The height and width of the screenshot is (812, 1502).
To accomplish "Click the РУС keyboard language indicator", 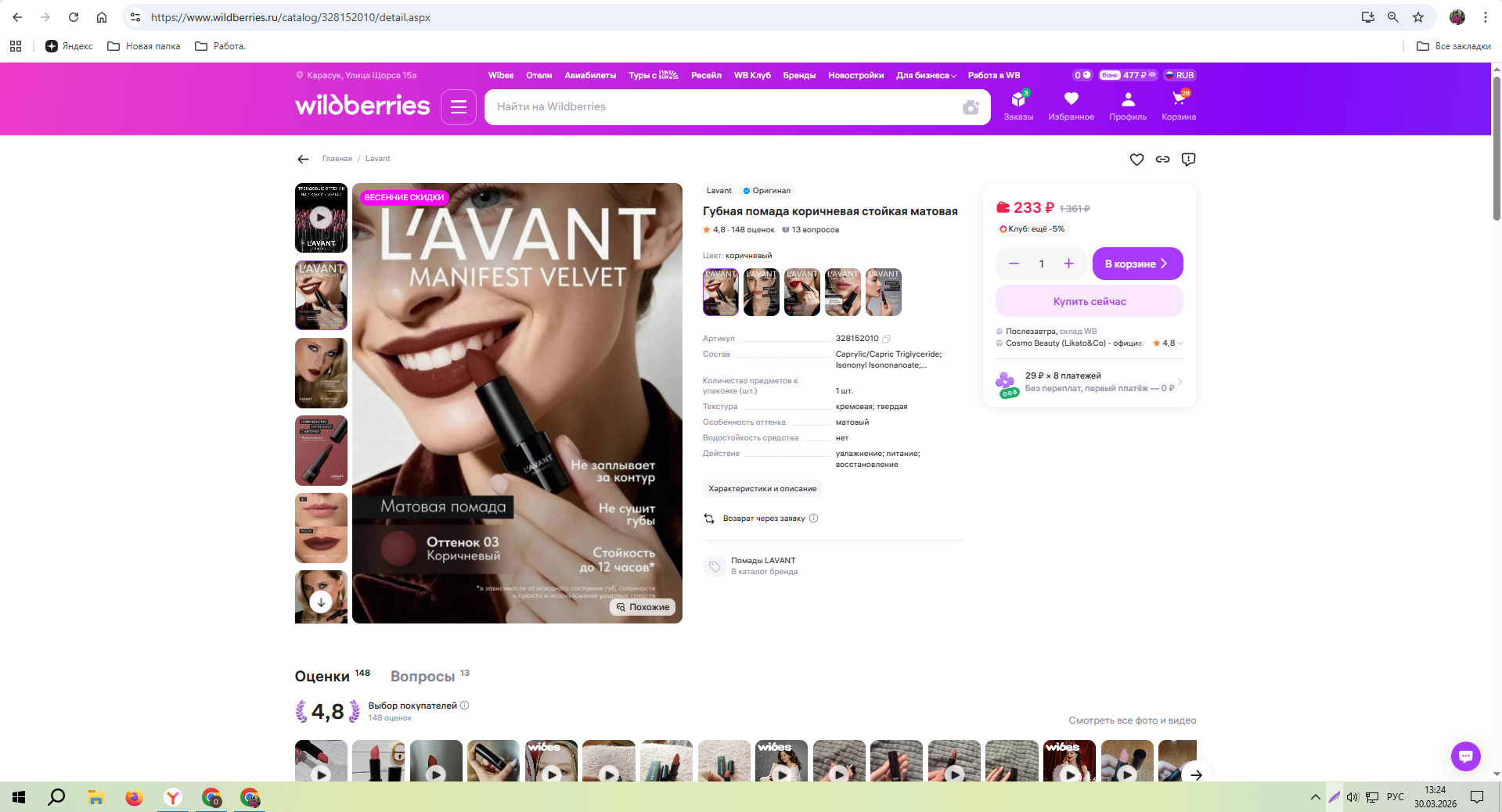I will [x=1395, y=797].
